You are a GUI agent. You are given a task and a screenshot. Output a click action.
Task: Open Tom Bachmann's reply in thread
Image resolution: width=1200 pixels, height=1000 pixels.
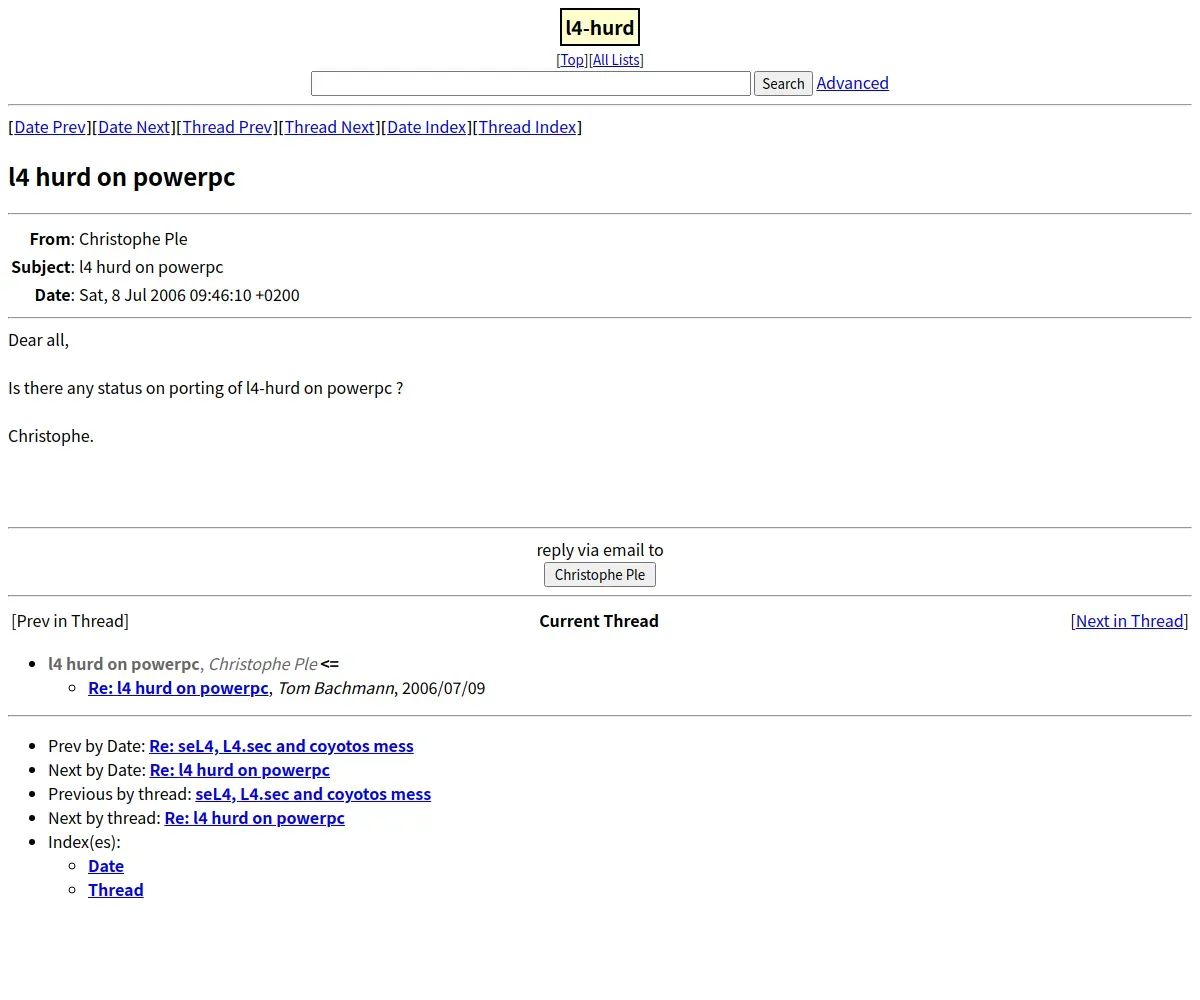179,688
